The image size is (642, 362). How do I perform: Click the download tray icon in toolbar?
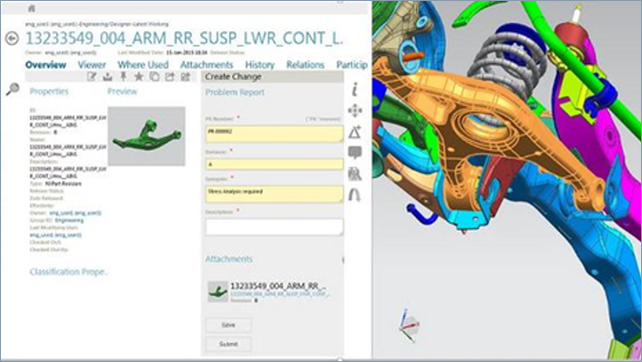[107, 76]
